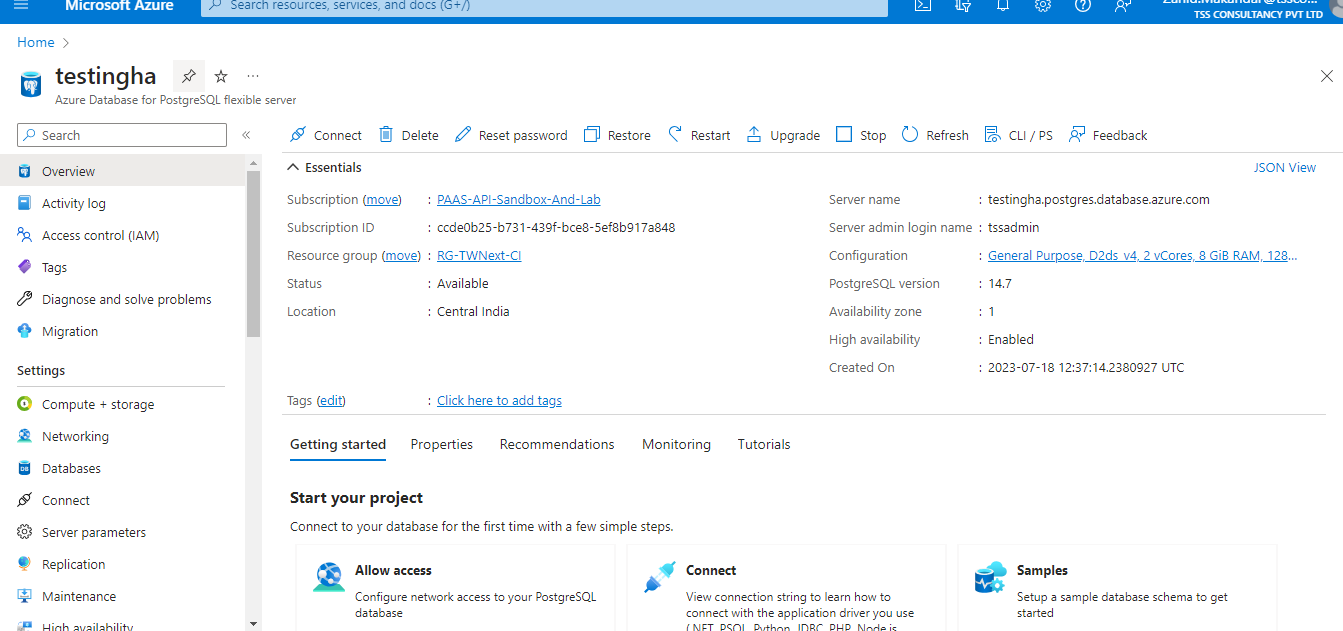Collapse the left navigation menu
Screen dimensions: 1343x631
click(x=246, y=135)
